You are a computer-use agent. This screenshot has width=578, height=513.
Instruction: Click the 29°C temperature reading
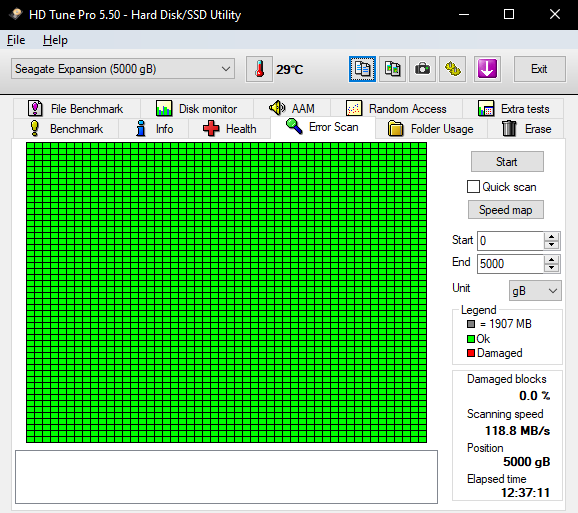290,69
